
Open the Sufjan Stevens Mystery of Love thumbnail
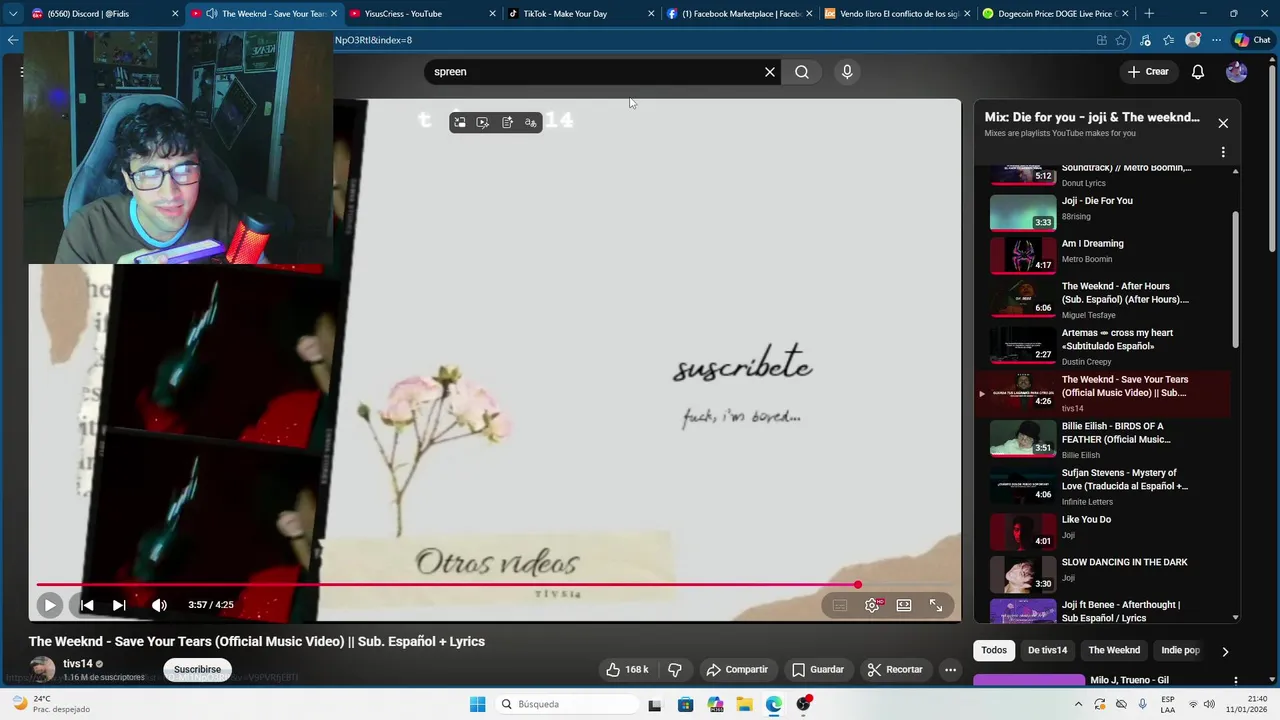point(1022,485)
